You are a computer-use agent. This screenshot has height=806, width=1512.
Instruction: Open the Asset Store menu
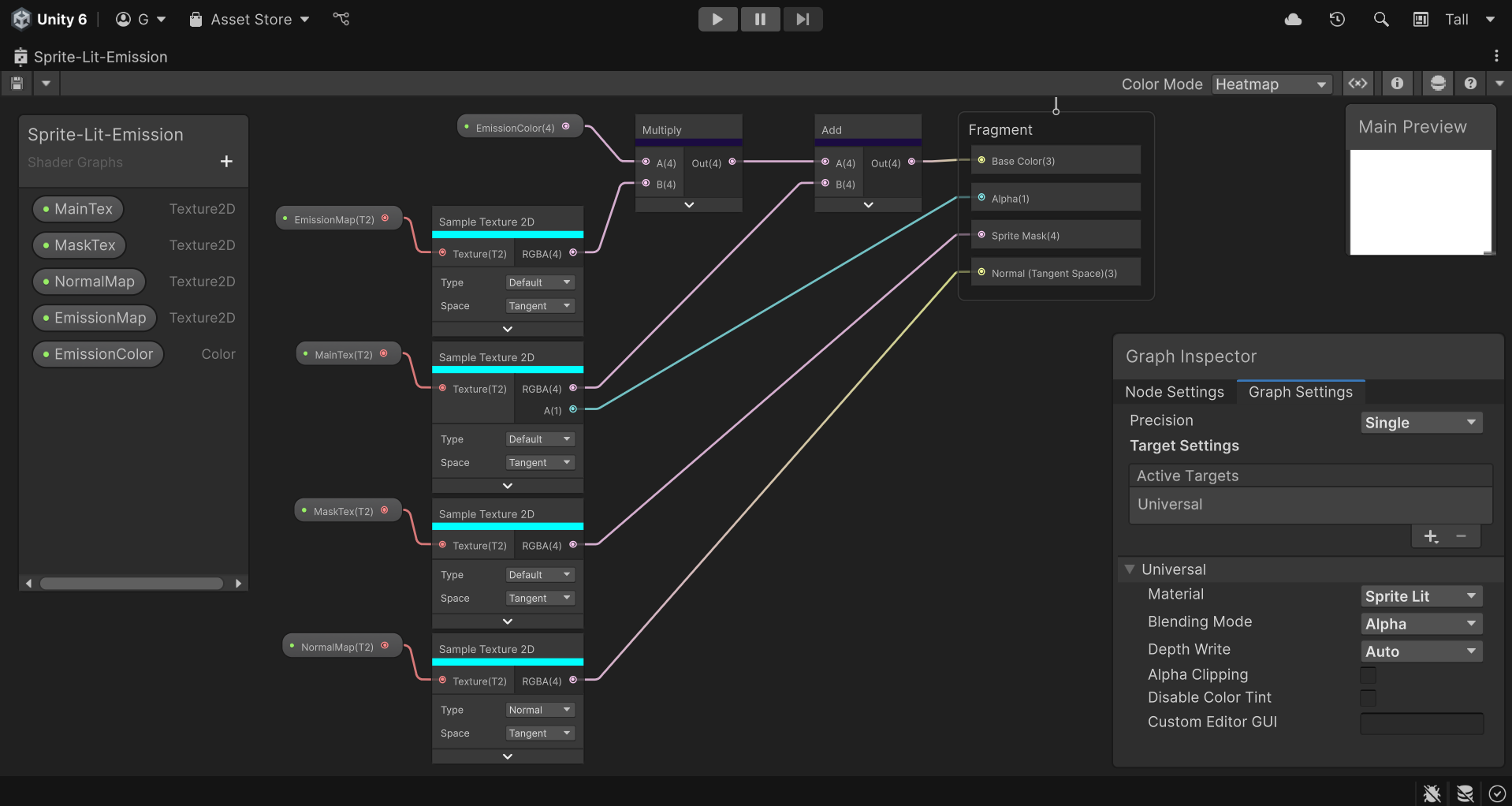pyautogui.click(x=250, y=19)
